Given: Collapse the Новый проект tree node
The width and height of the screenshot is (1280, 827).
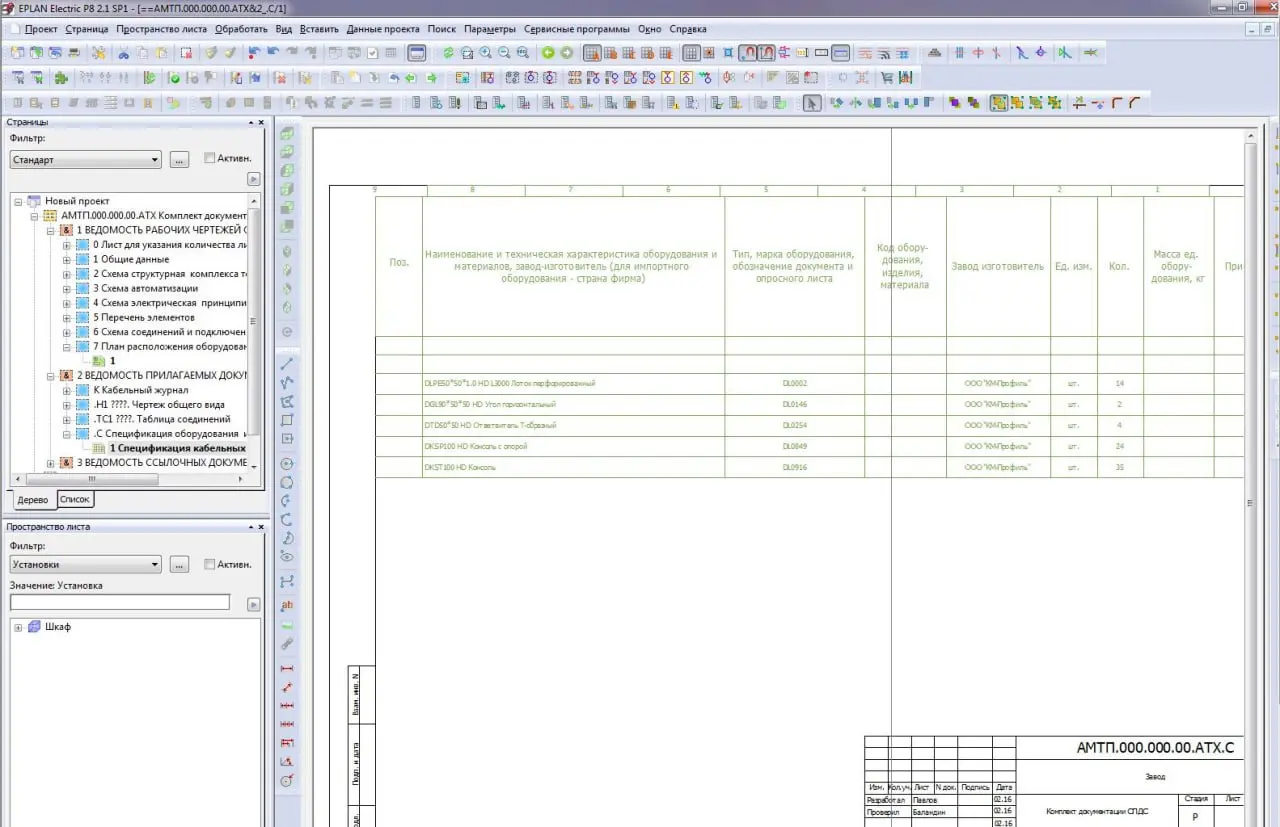Looking at the screenshot, I should 19,201.
